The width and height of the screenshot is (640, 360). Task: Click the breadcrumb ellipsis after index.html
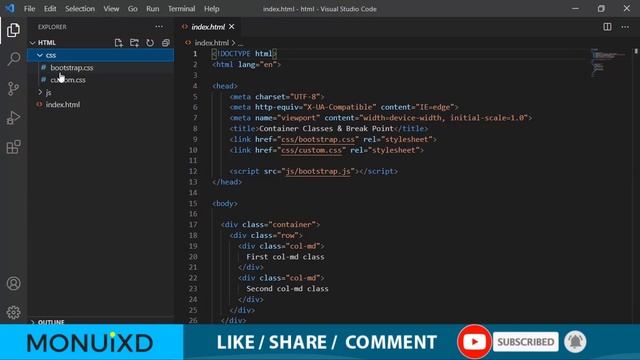[241, 43]
